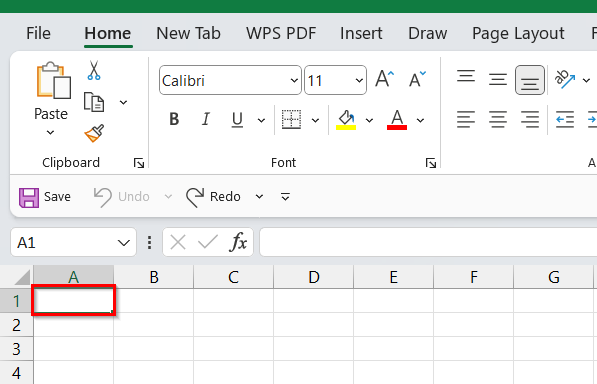Open the Page Layout tab
The height and width of the screenshot is (384, 597).
[x=518, y=33]
